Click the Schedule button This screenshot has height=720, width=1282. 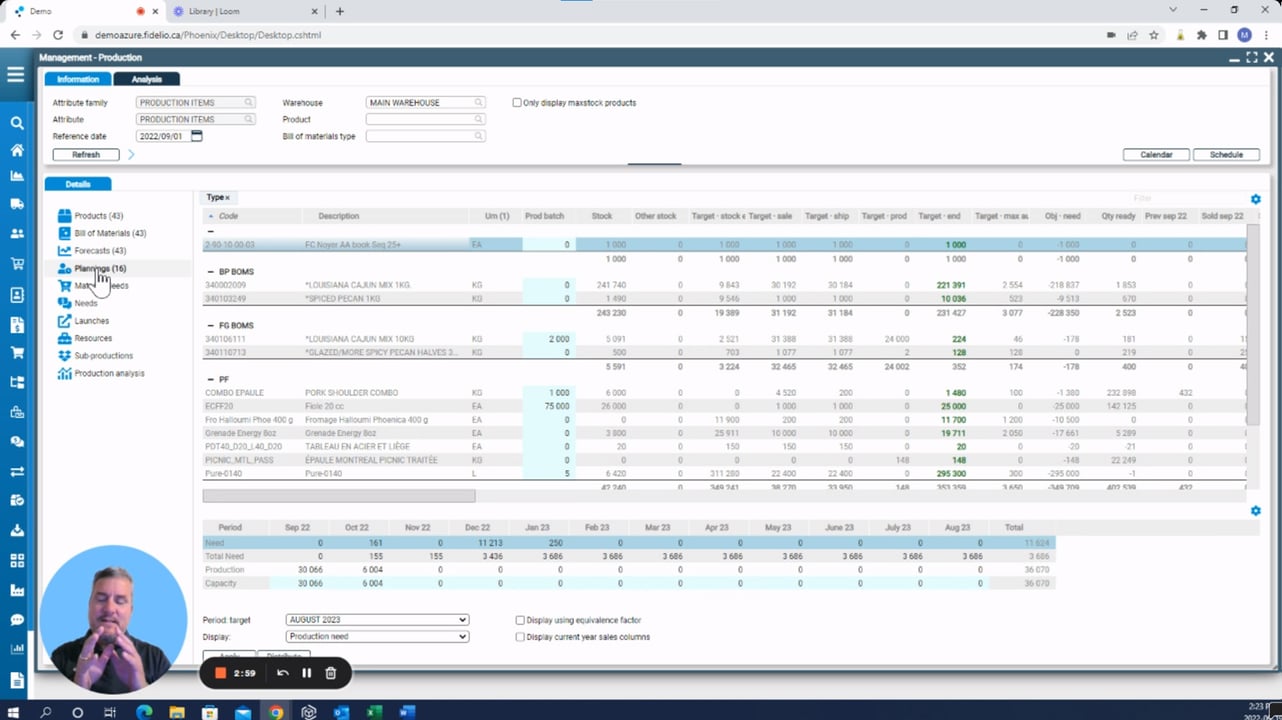[1226, 154]
